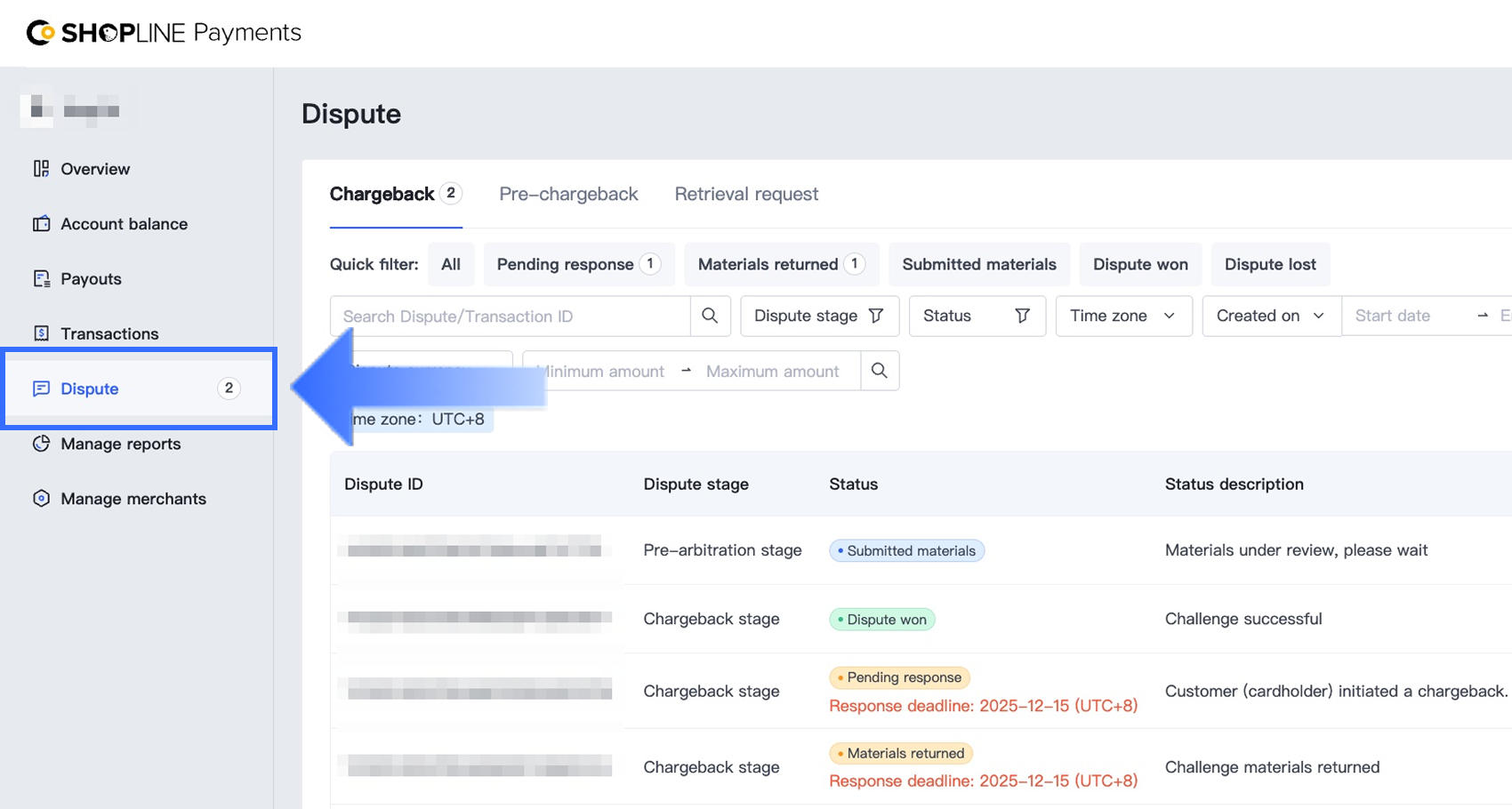Open the Payouts page

91,279
